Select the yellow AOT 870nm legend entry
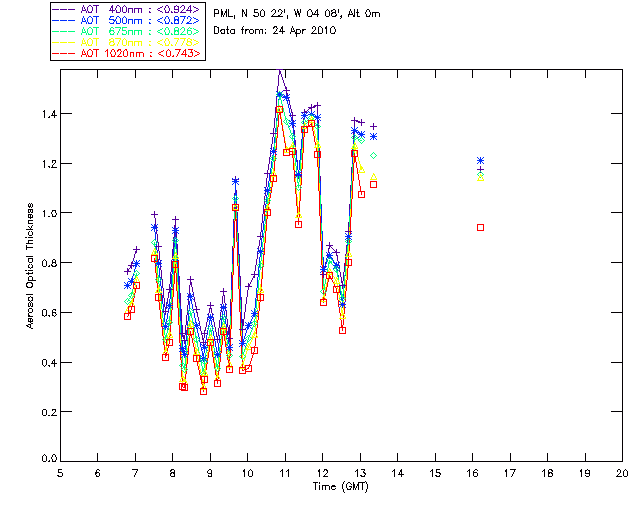This screenshot has width=640, height=512. (x=128, y=41)
